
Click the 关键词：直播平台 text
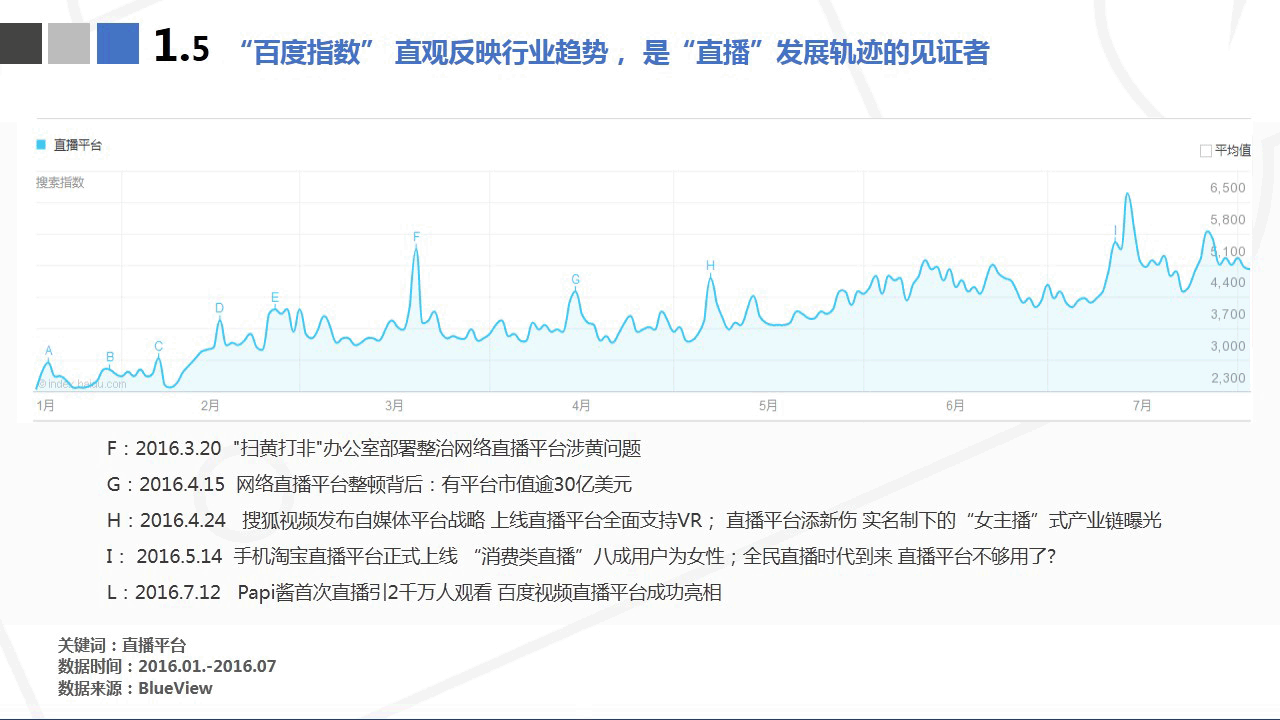[122, 646]
